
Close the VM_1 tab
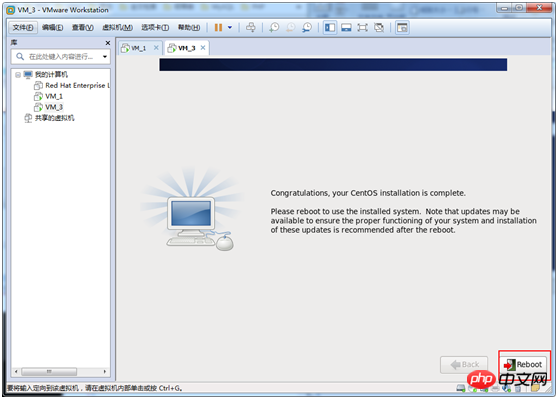pyautogui.click(x=156, y=48)
